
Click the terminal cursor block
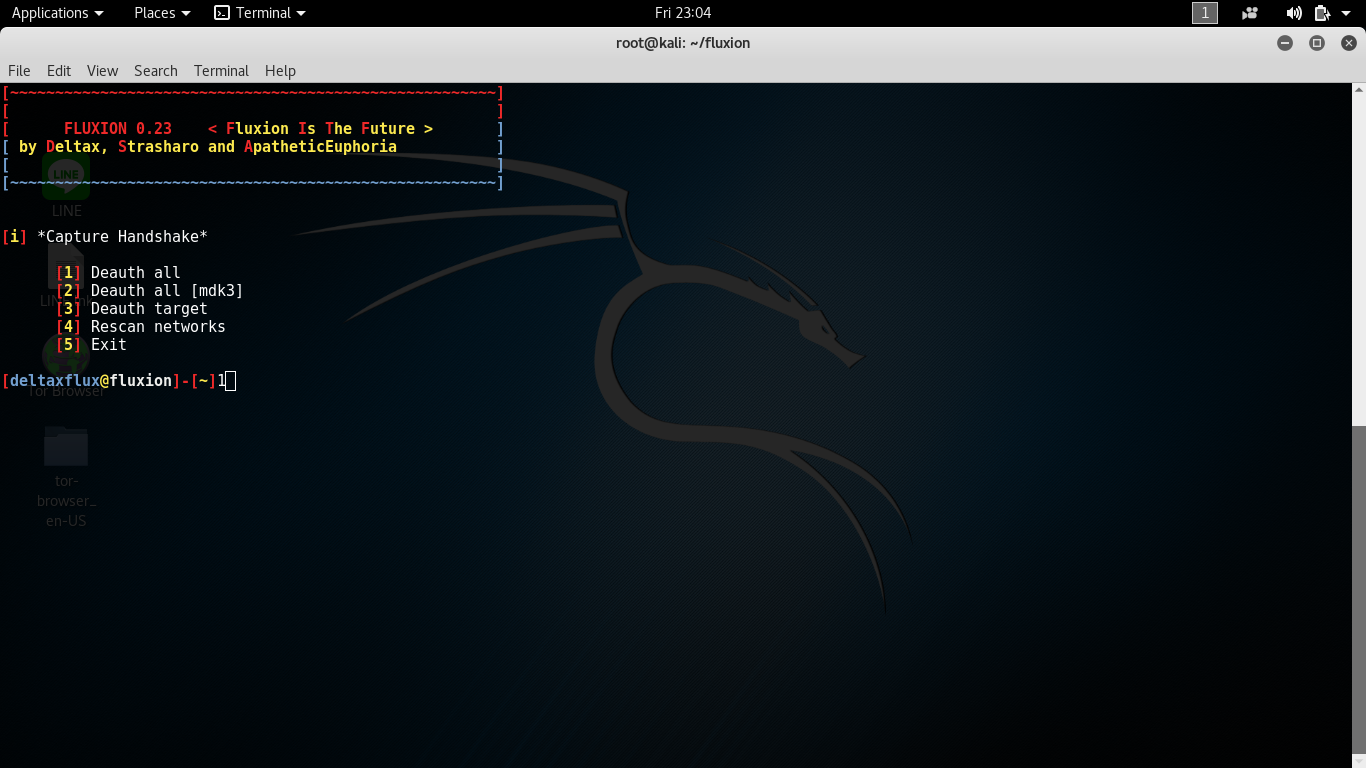(x=231, y=380)
